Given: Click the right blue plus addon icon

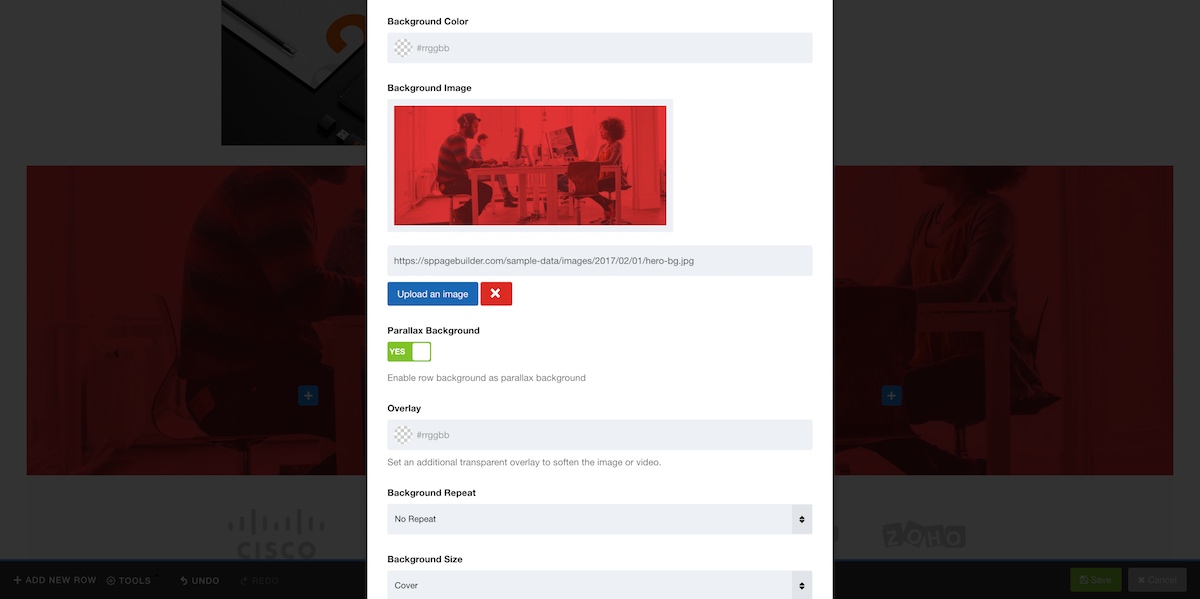Looking at the screenshot, I should click(x=892, y=396).
